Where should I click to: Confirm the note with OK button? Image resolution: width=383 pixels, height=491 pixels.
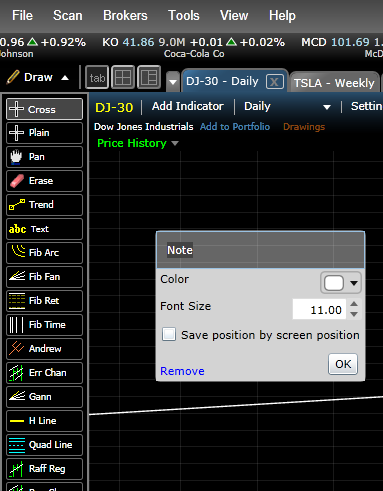(x=343, y=364)
